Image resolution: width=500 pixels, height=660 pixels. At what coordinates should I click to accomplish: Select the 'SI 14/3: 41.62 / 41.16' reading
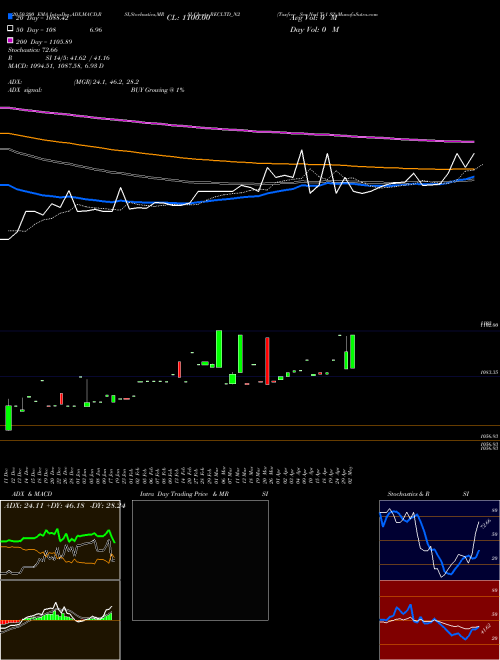pos(77,58)
